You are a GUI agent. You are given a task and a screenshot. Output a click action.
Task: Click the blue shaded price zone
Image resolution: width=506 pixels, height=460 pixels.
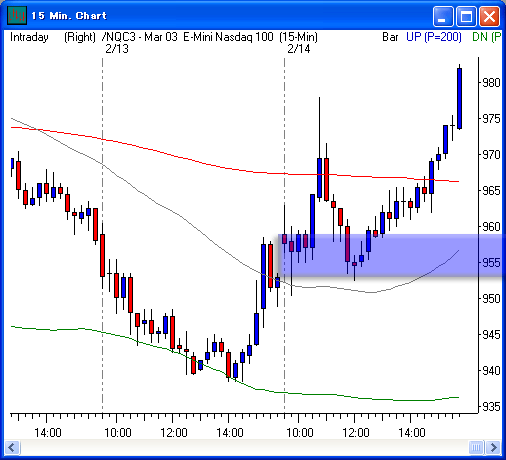point(390,255)
